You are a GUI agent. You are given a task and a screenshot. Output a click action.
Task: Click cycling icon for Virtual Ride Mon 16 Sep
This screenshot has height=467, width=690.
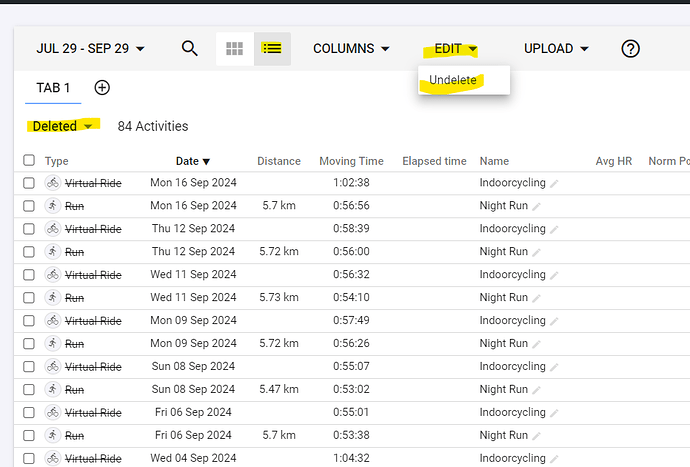click(x=53, y=183)
